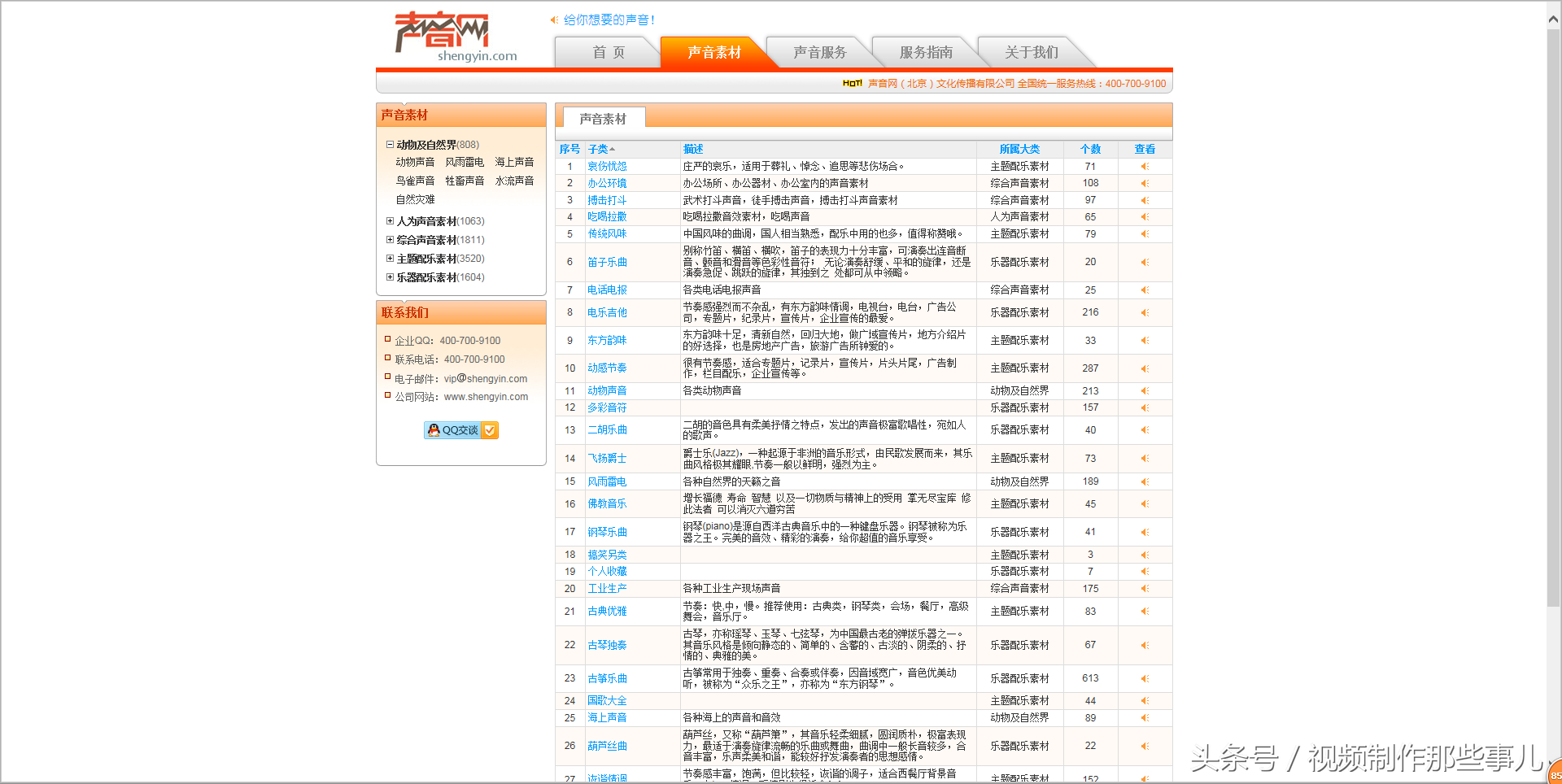The image size is (1562, 784).
Task: Click sidebar link 海上声音
Action: tap(514, 162)
